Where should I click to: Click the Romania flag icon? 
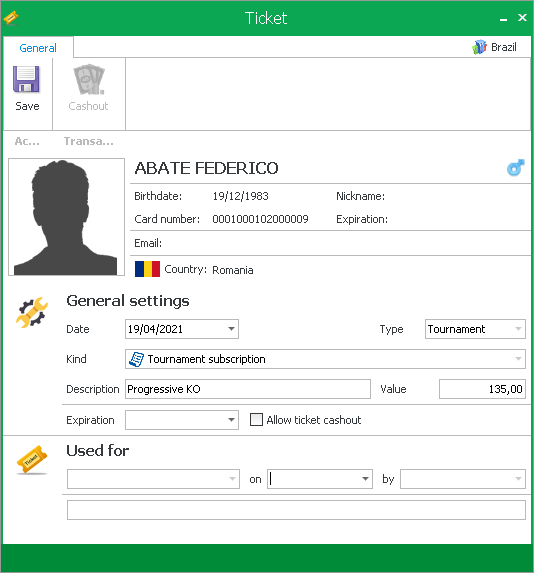pos(147,269)
